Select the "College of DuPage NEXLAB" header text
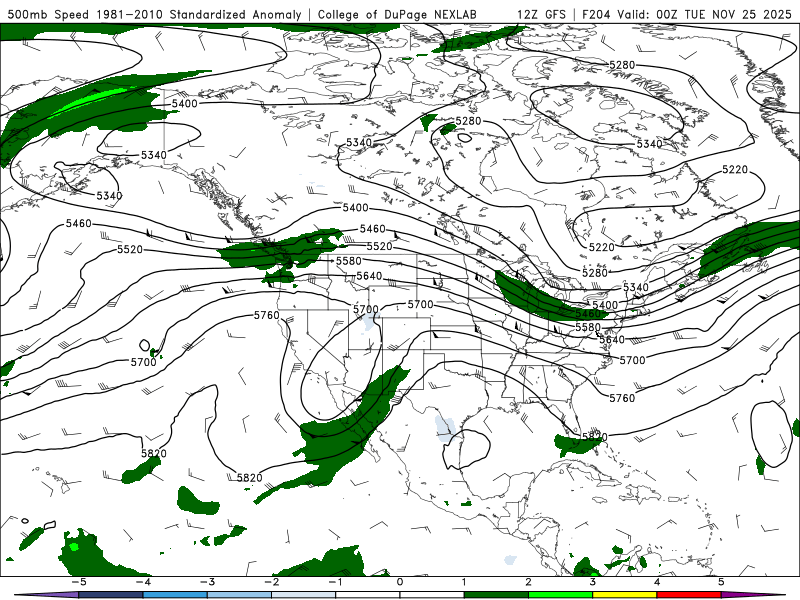The image size is (800, 600). point(397,14)
